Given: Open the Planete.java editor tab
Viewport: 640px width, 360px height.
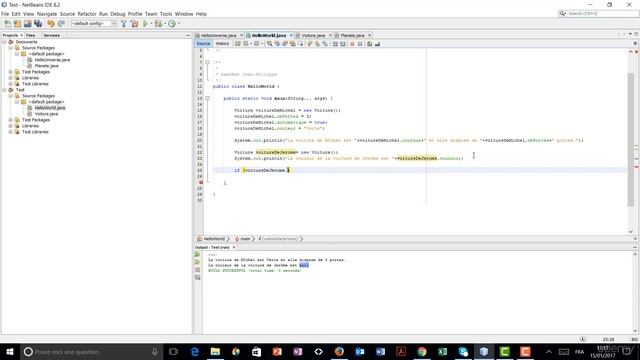Looking at the screenshot, I should click(x=352, y=36).
